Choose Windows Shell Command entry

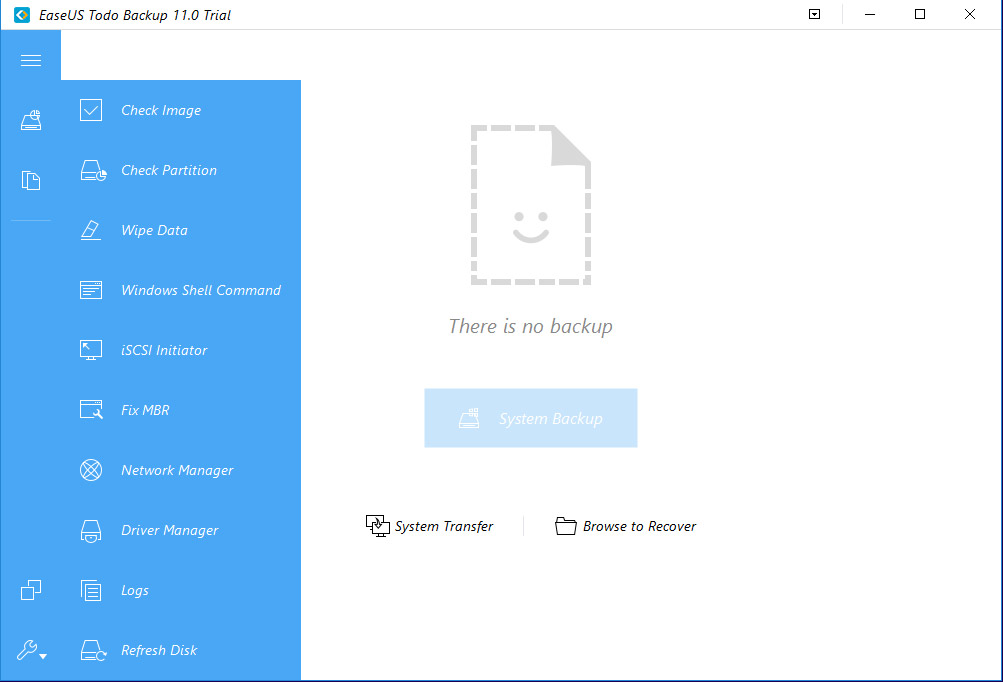pyautogui.click(x=201, y=290)
